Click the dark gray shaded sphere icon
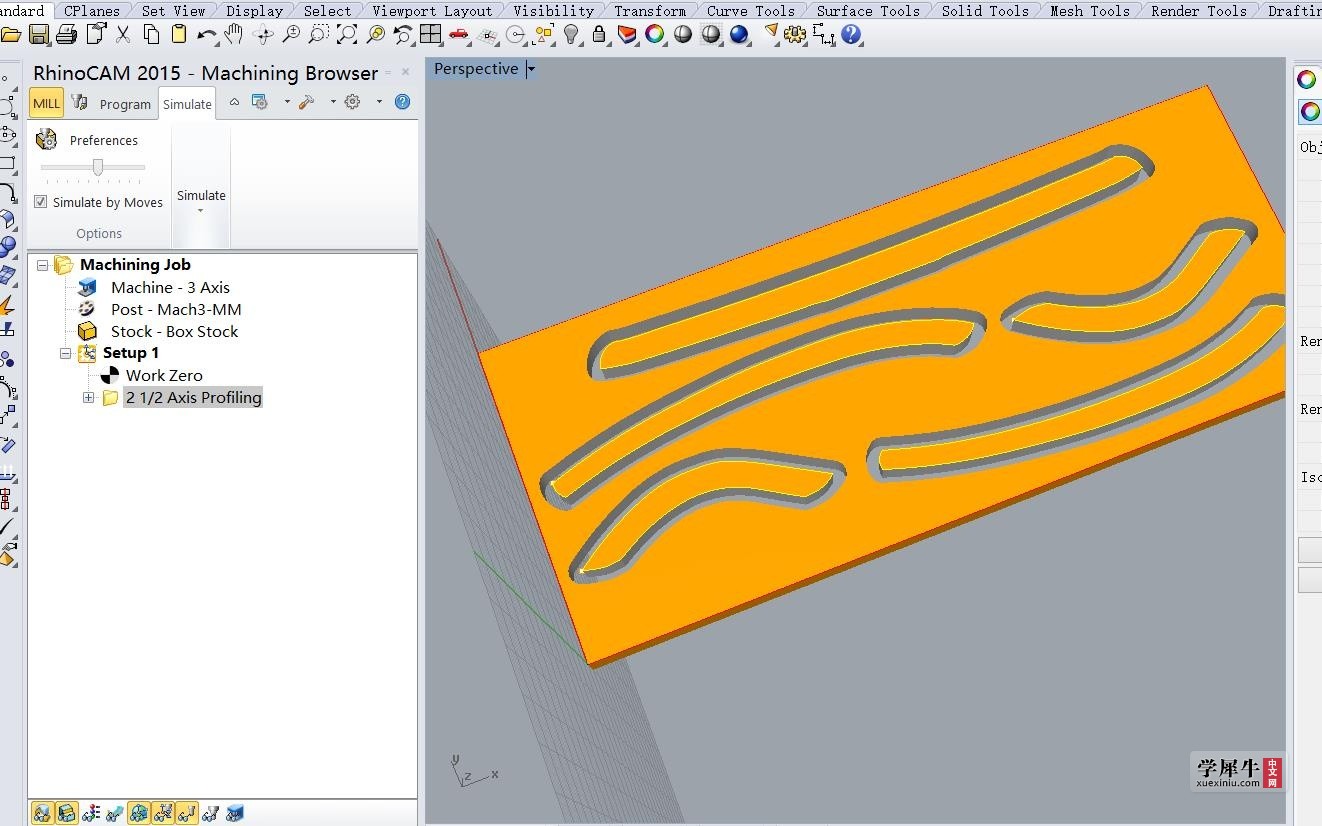 711,35
